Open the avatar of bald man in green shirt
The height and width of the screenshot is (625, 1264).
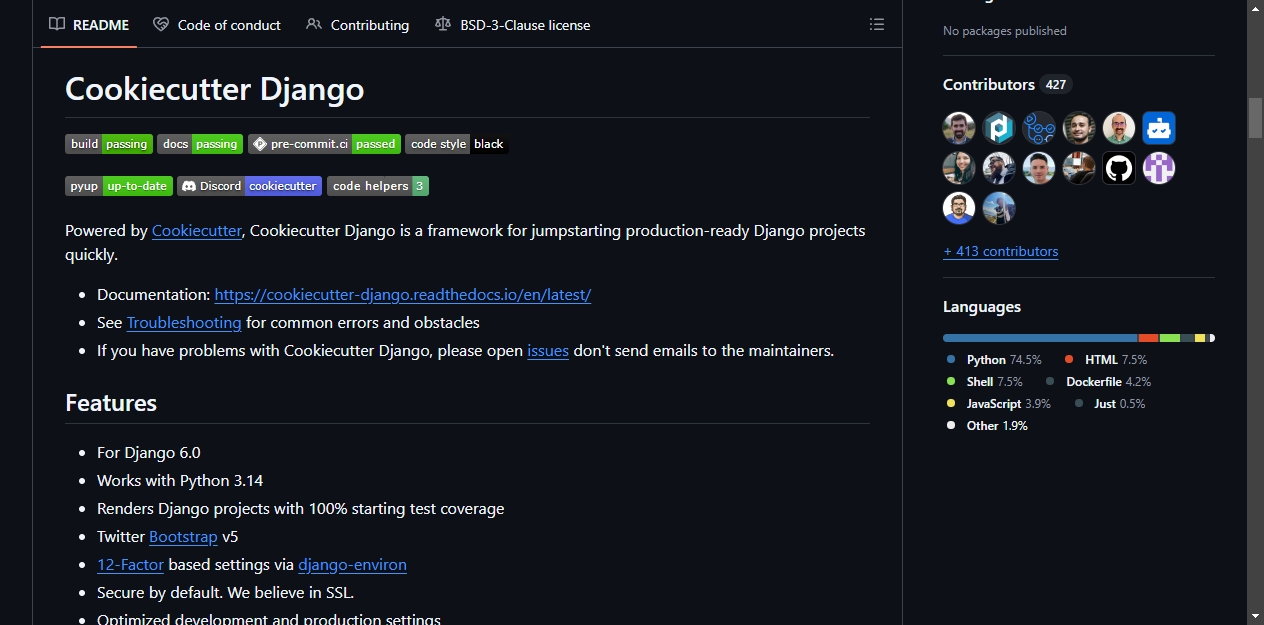(x=1119, y=128)
